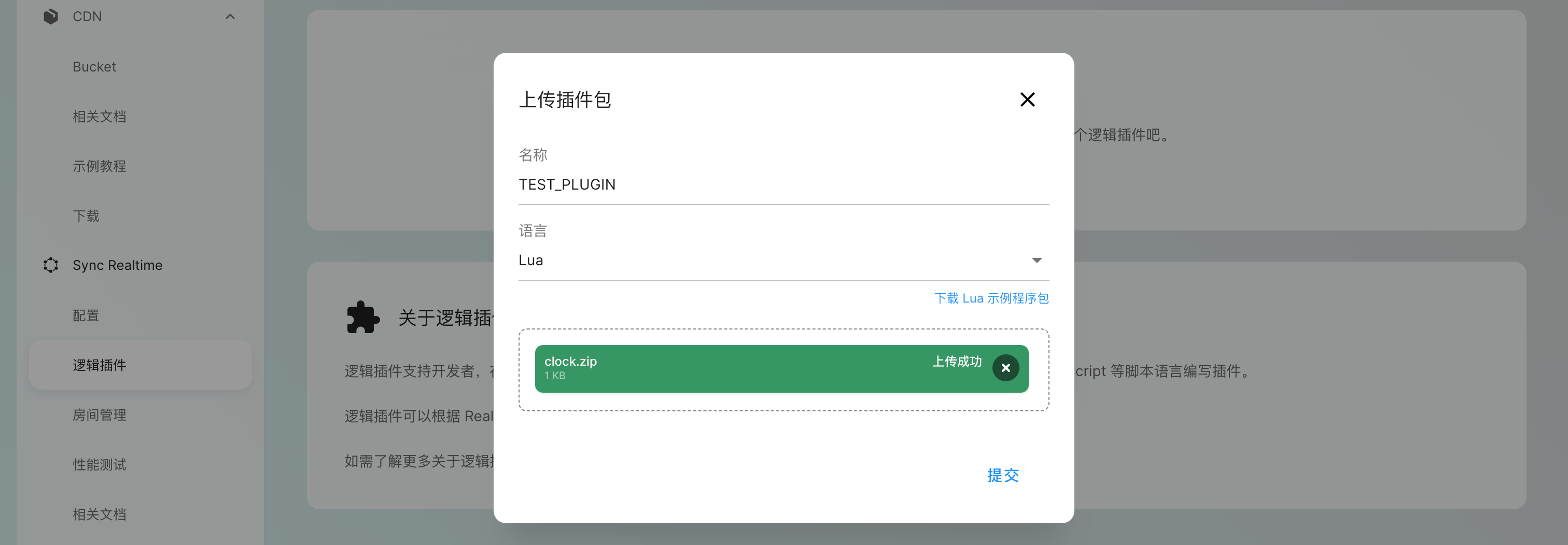
Task: Select 逻辑插件 in the sidebar
Action: click(99, 365)
